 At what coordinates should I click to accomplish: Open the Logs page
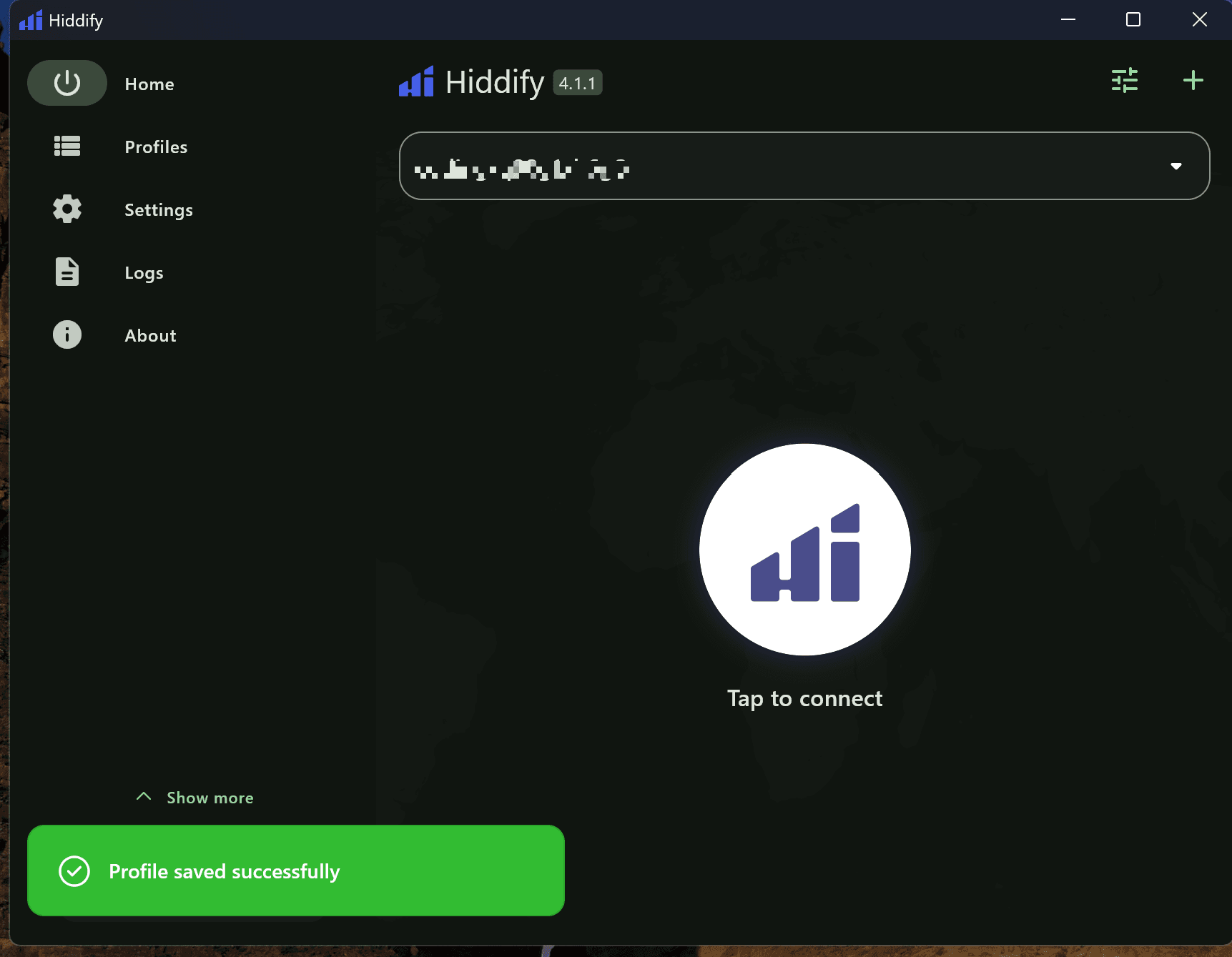pos(144,272)
